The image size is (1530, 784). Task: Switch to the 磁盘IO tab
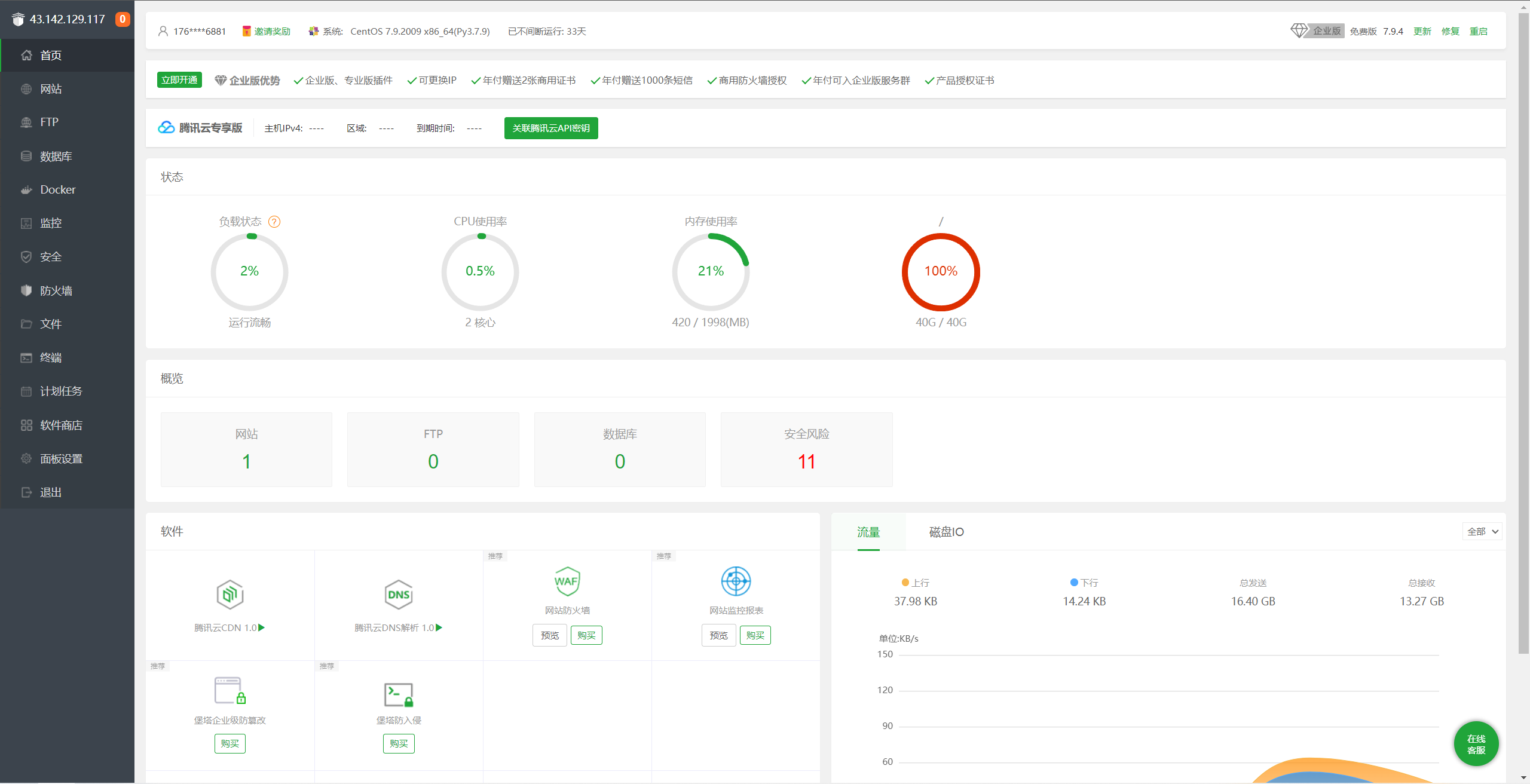946,532
